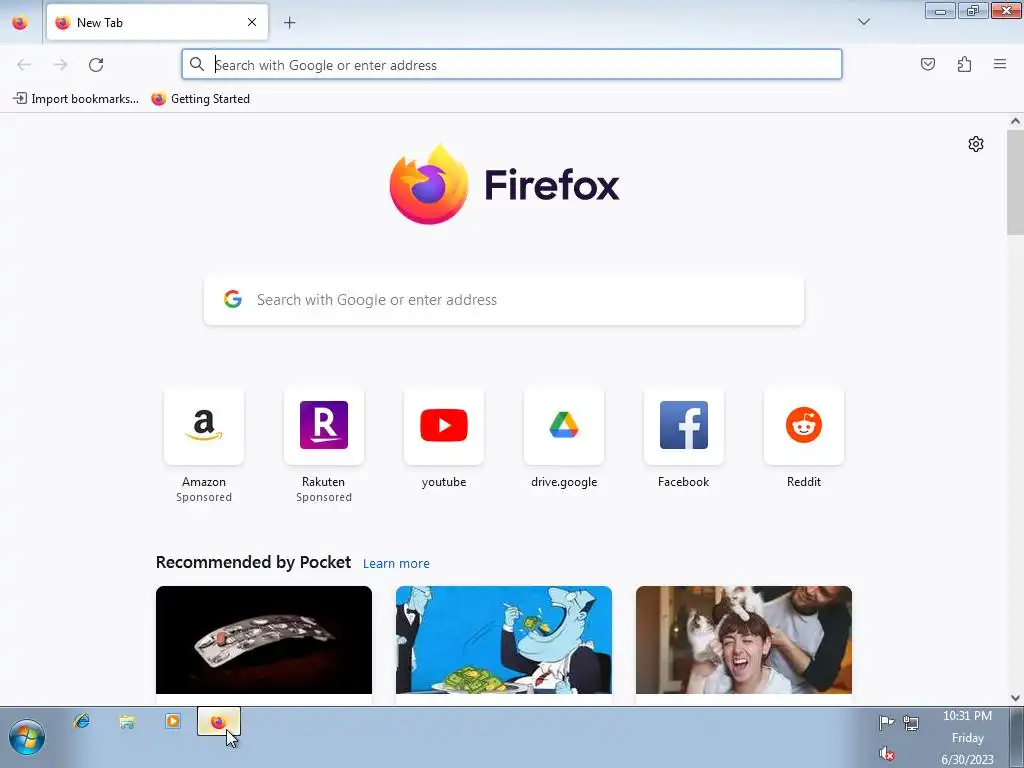Click the Sponsored label under Amazon
The image size is (1024, 768).
point(204,498)
